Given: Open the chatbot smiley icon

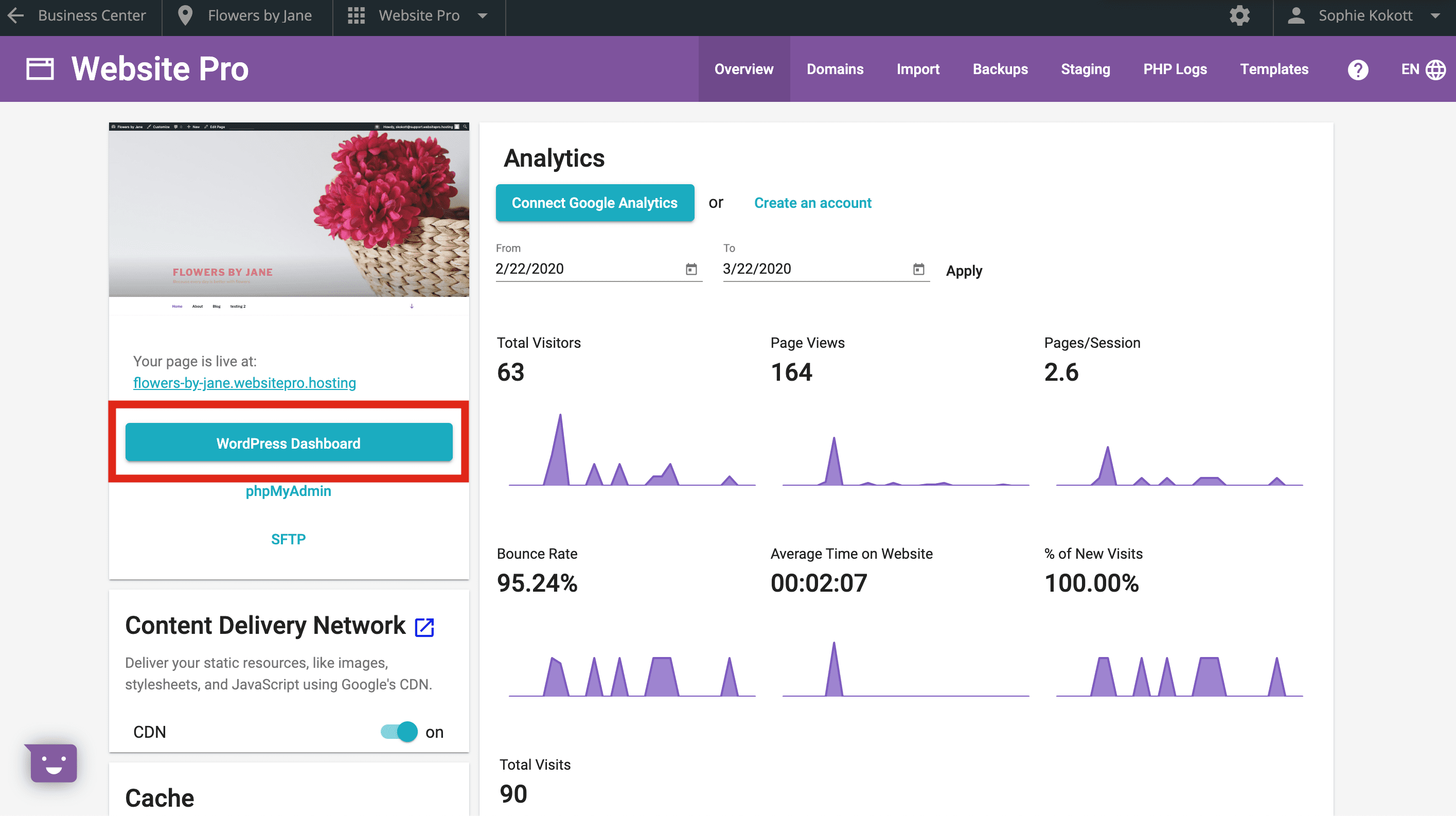Looking at the screenshot, I should 53,764.
